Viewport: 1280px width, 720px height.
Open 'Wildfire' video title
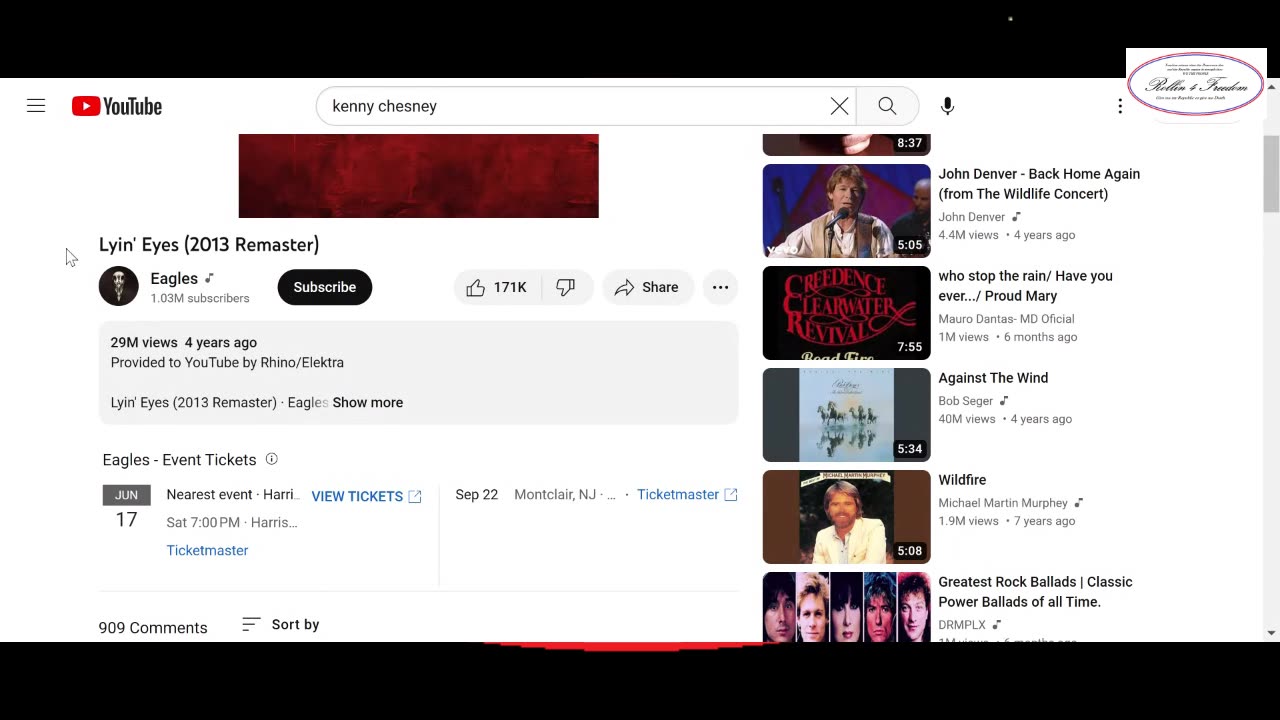(x=962, y=480)
